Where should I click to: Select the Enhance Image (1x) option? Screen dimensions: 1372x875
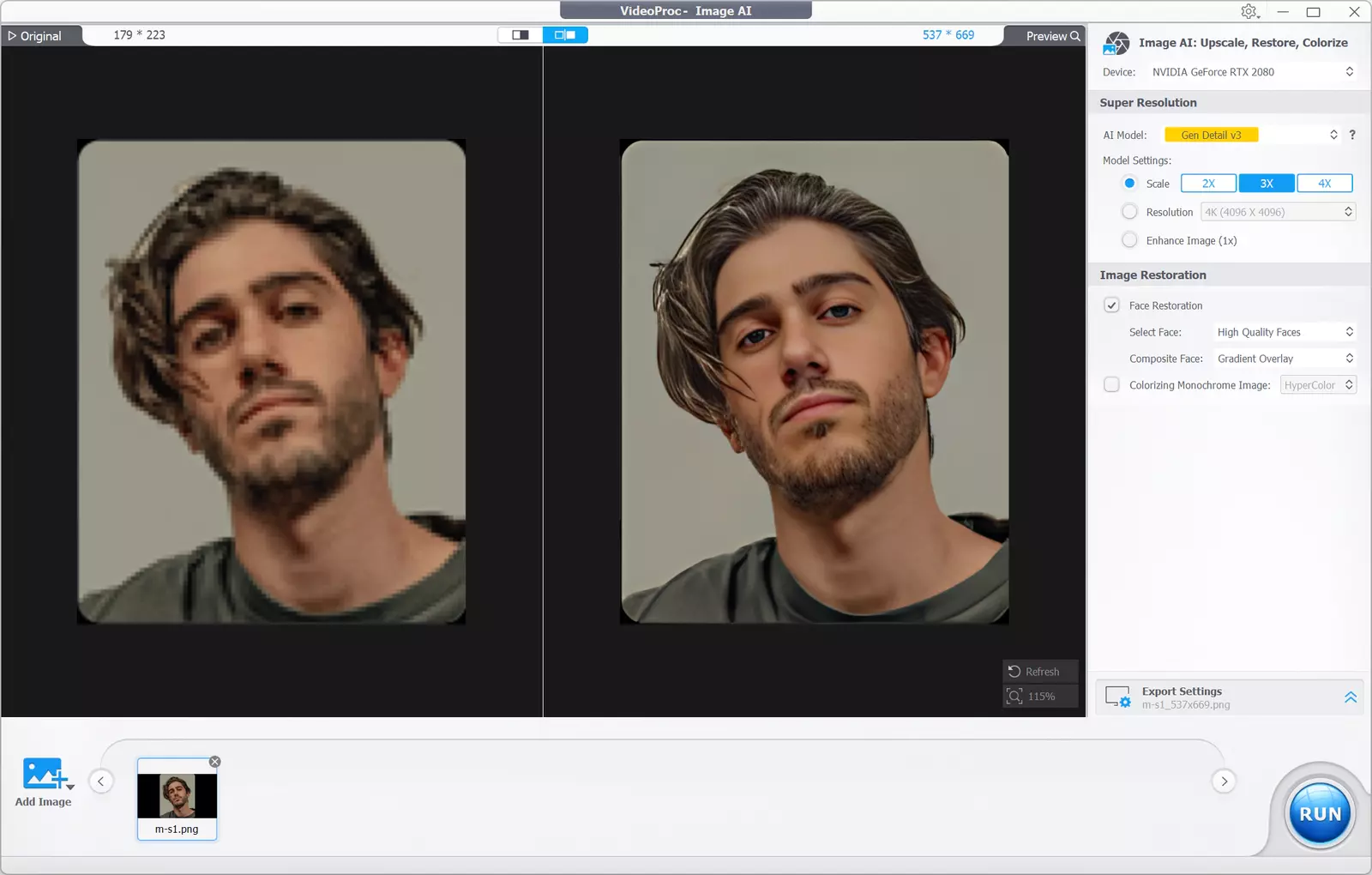click(1130, 240)
